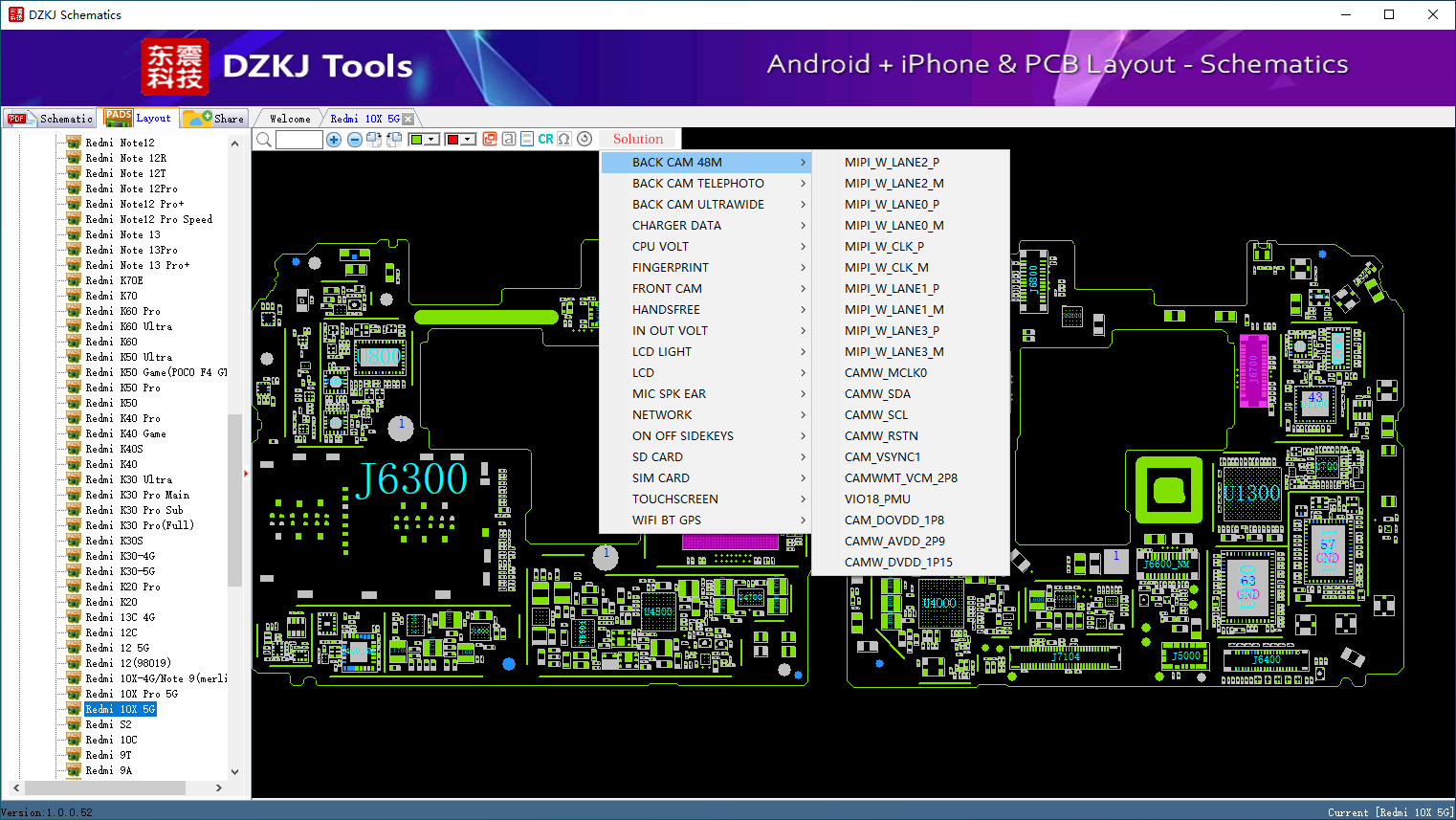Pick the green color swatch
The width and height of the screenshot is (1456, 820).
point(416,140)
